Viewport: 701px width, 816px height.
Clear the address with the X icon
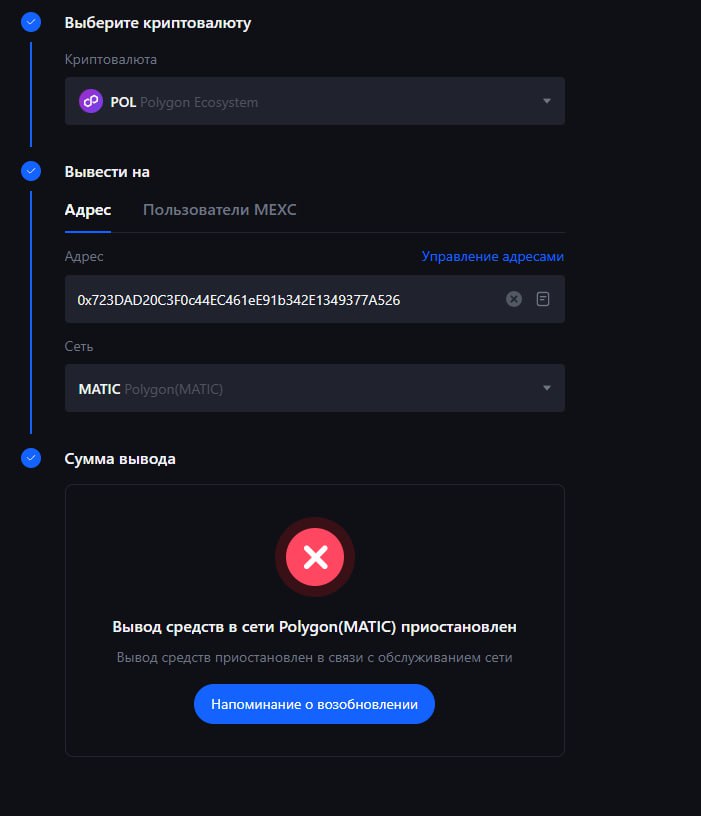coord(514,299)
